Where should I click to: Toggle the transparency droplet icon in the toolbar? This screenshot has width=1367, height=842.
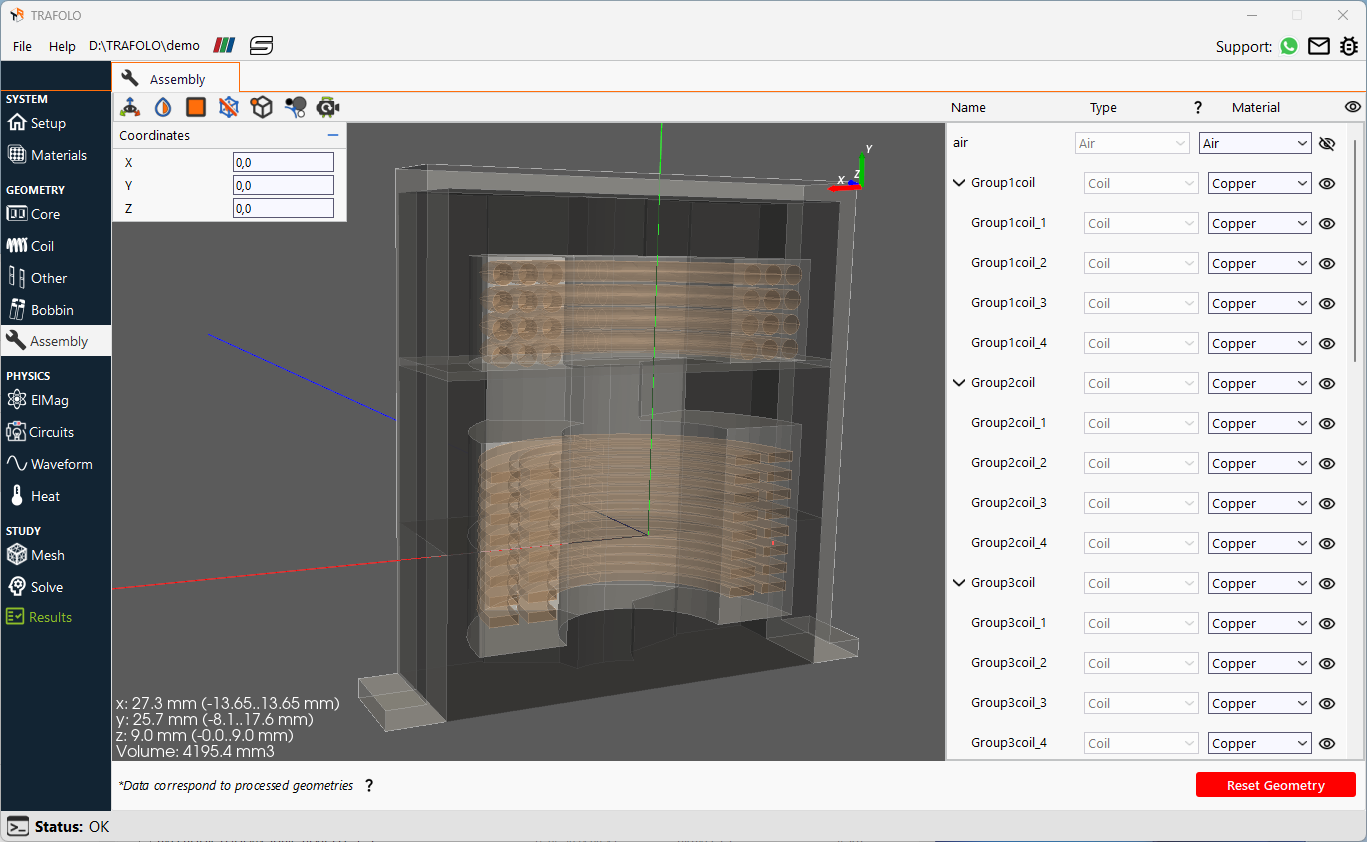click(162, 106)
